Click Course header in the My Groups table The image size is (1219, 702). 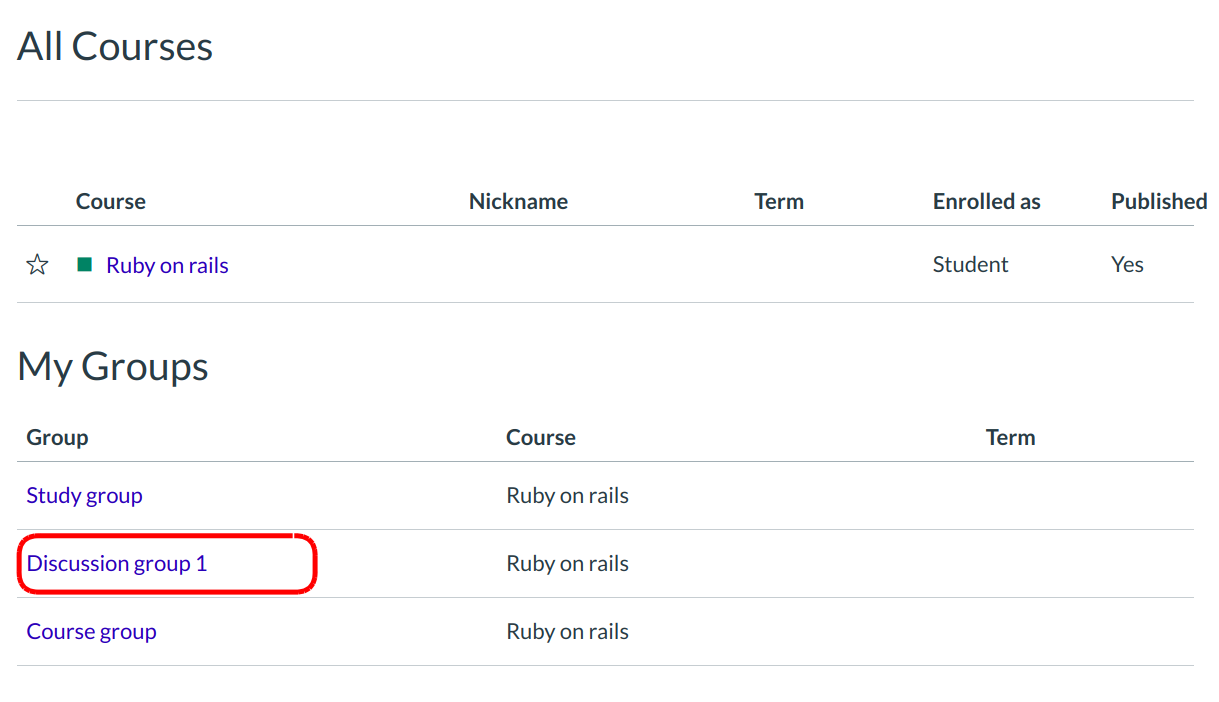click(x=540, y=438)
